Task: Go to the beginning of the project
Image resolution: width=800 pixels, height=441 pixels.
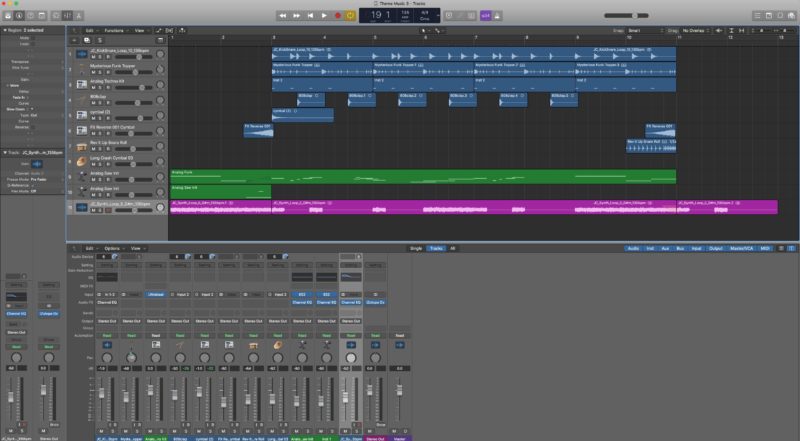Action: click(x=310, y=16)
